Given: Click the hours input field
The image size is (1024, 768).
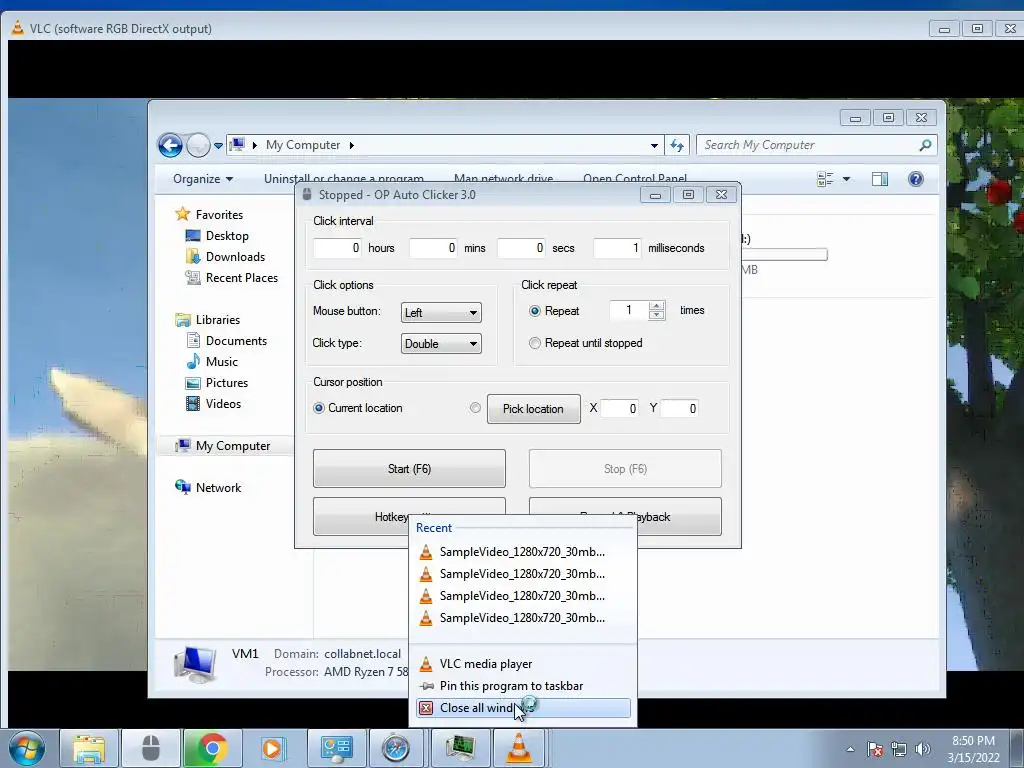Looking at the screenshot, I should [337, 248].
